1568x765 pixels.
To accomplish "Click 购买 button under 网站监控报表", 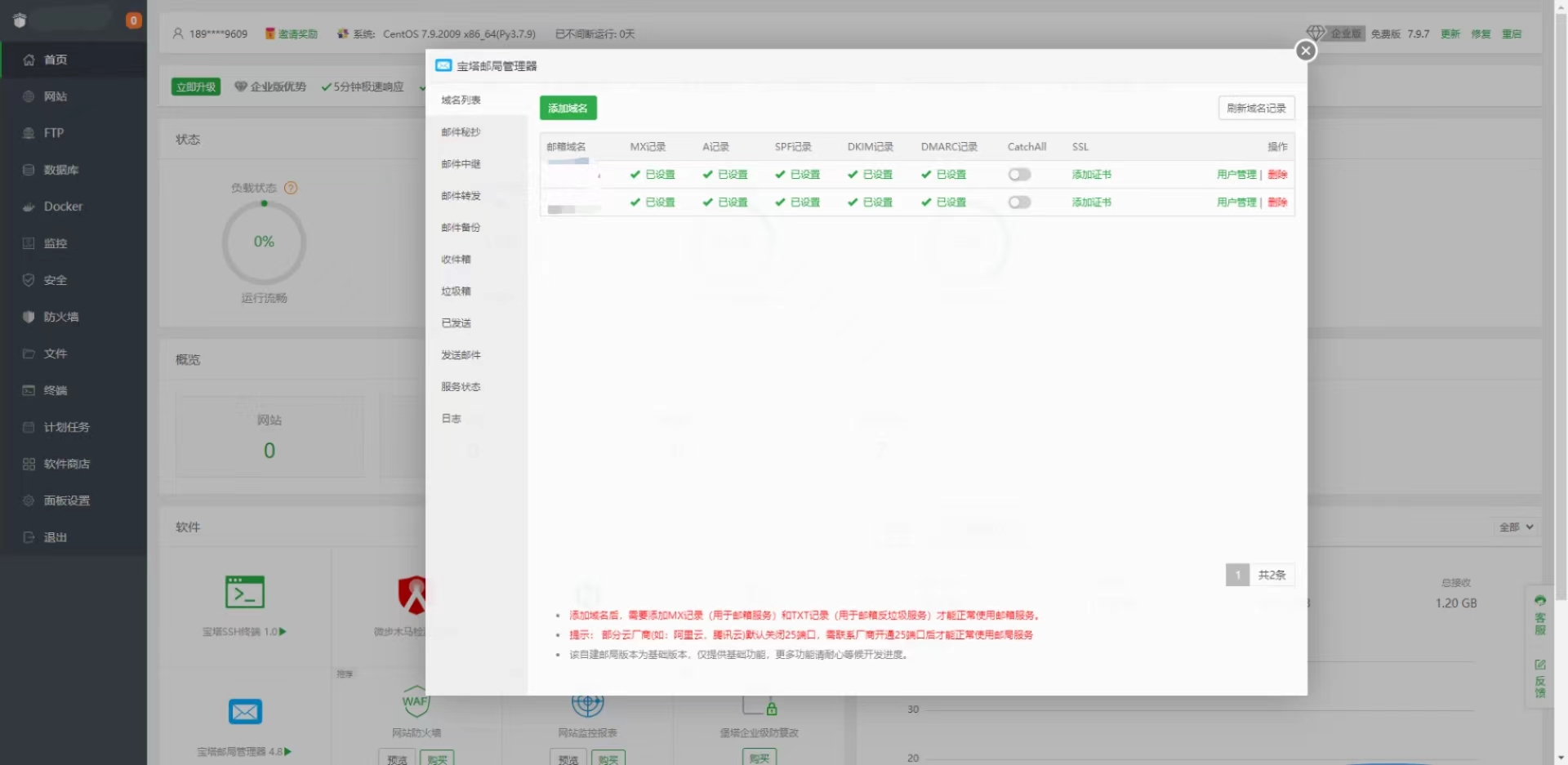I will click(x=608, y=758).
